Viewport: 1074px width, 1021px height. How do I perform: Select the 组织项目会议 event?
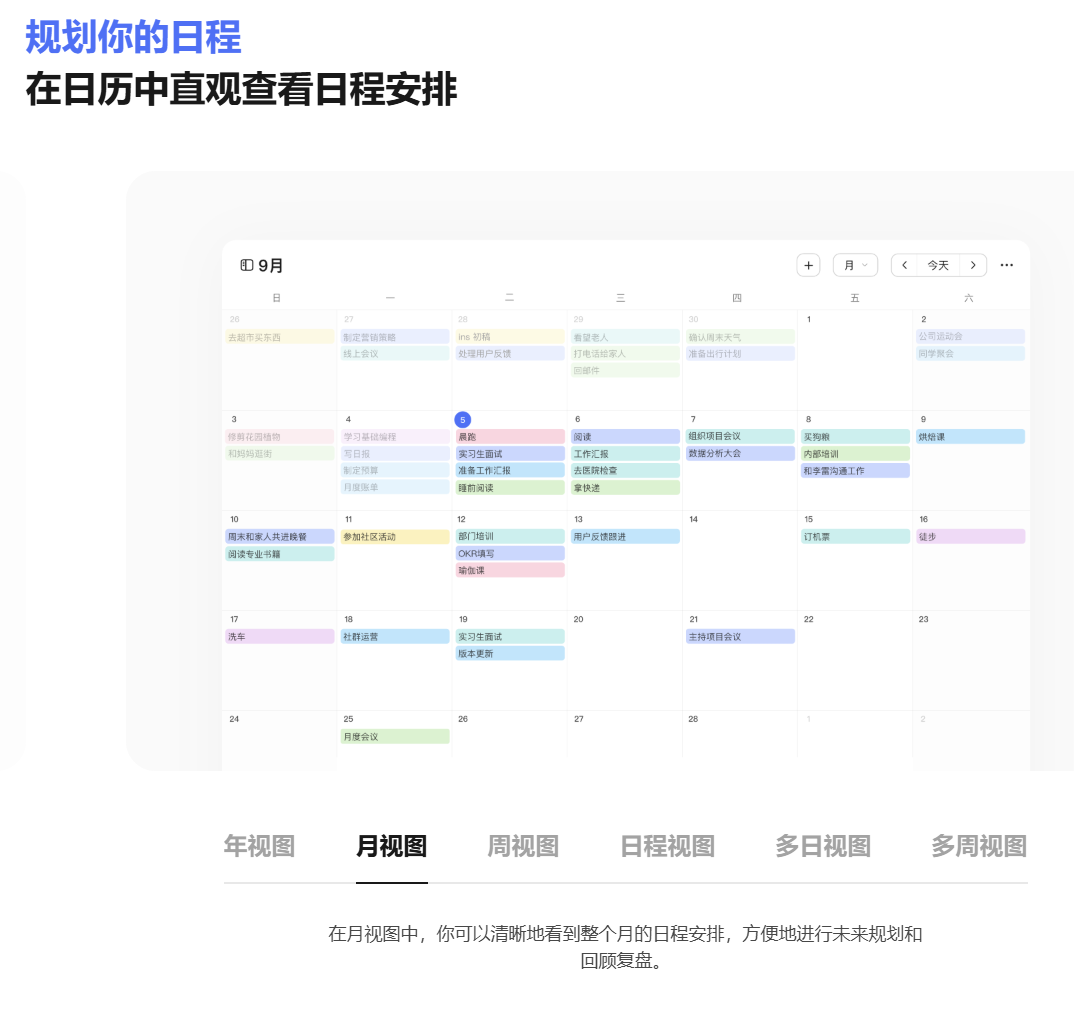[740, 436]
